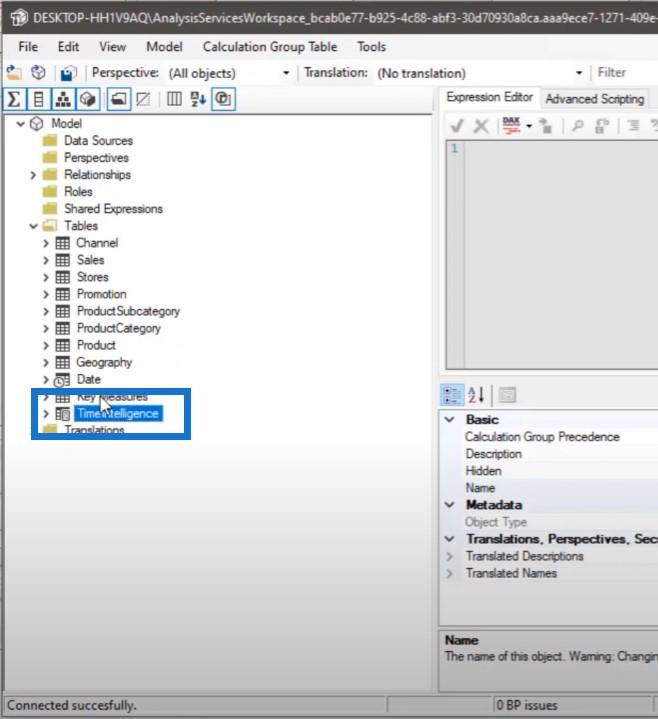Click the DAX Formatter icon
The width and height of the screenshot is (658, 719).
pyautogui.click(x=511, y=125)
